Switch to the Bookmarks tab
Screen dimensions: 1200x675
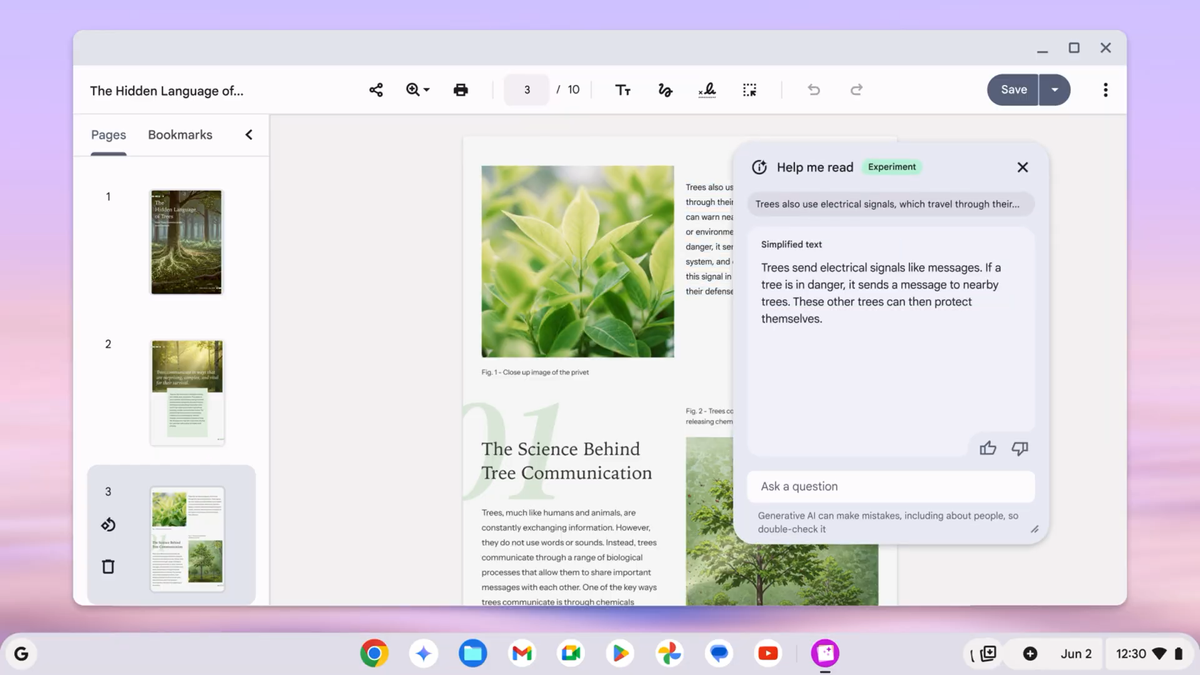tap(180, 135)
